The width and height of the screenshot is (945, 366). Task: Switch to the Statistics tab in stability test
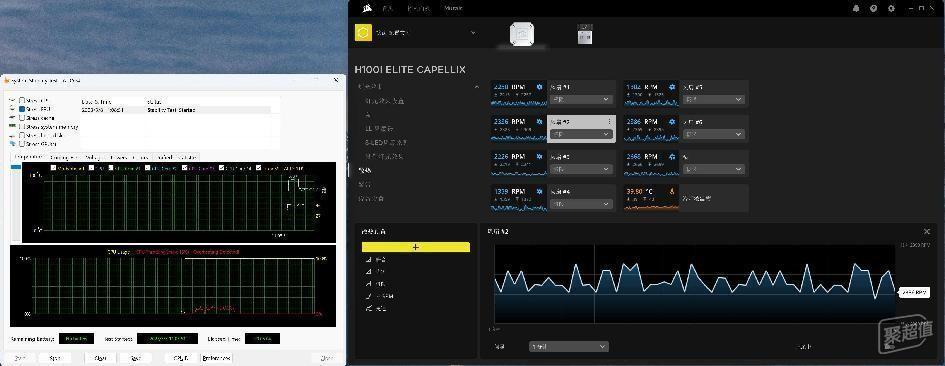(186, 157)
